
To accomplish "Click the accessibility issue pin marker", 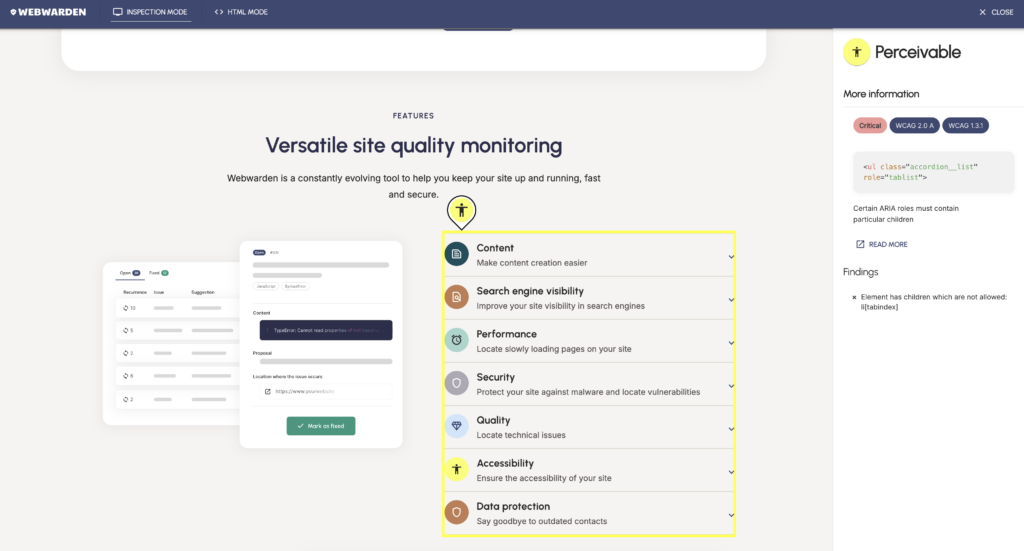I will coord(461,210).
